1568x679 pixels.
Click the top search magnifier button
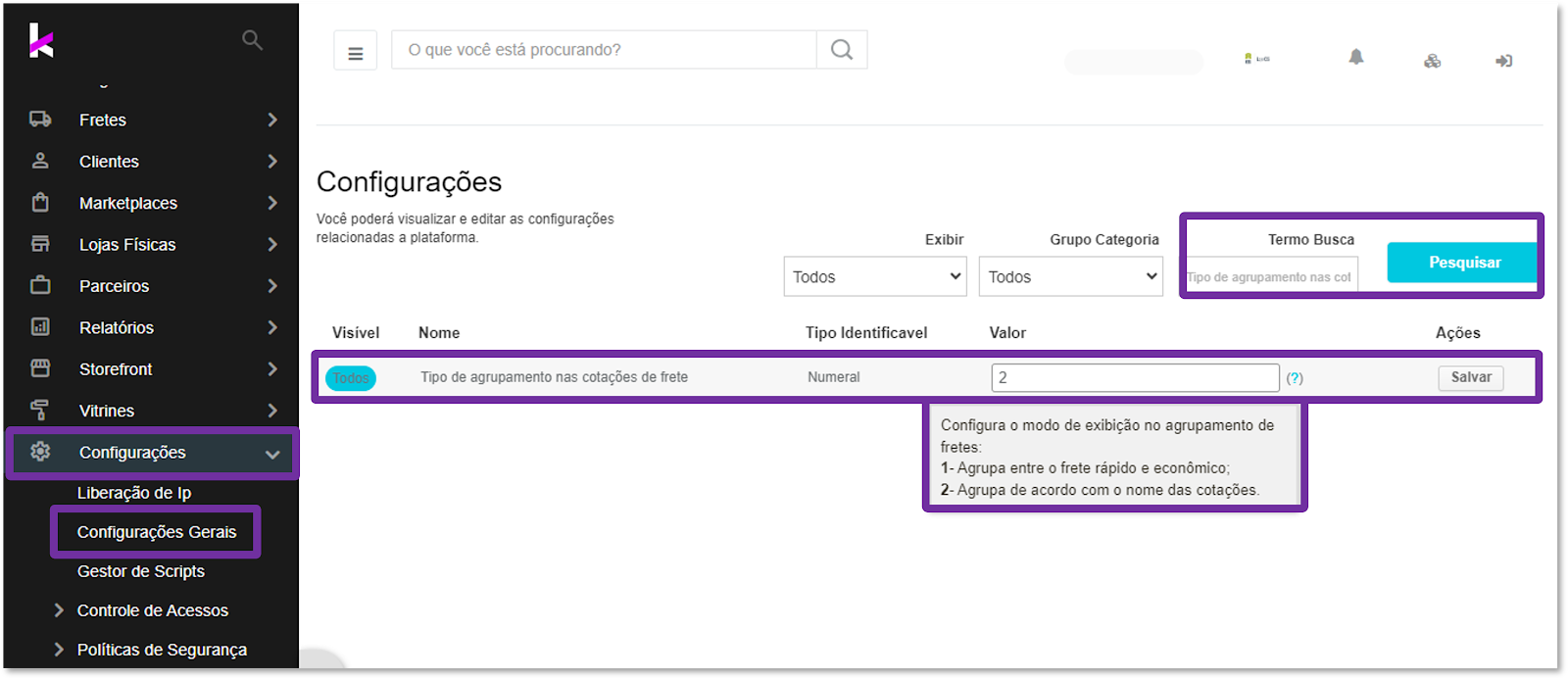click(x=842, y=50)
